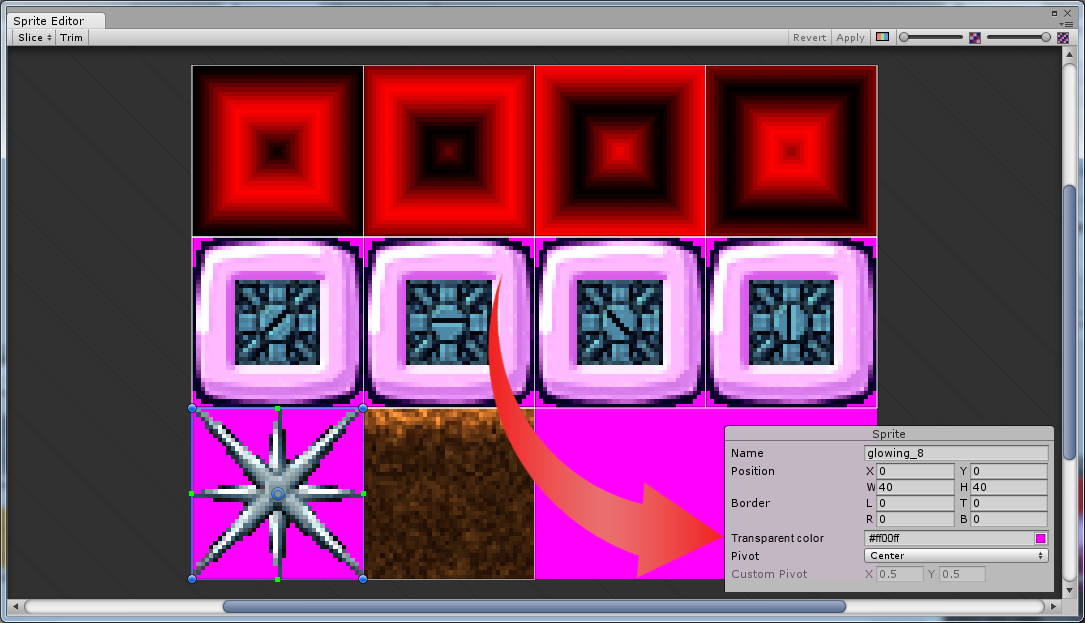1085x623 pixels.
Task: Click Revert to discard changes
Action: pos(808,37)
